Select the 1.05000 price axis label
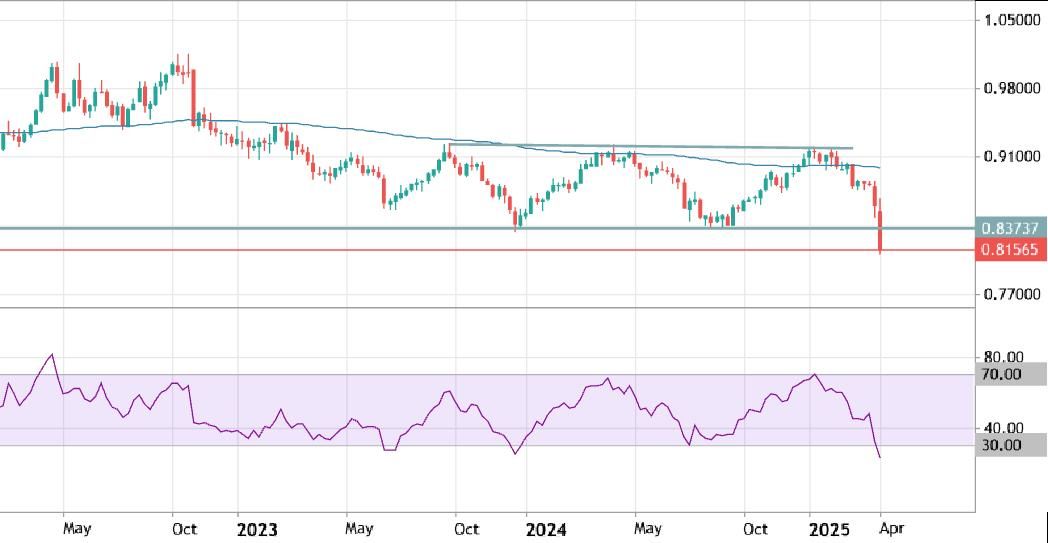 [x=1011, y=20]
